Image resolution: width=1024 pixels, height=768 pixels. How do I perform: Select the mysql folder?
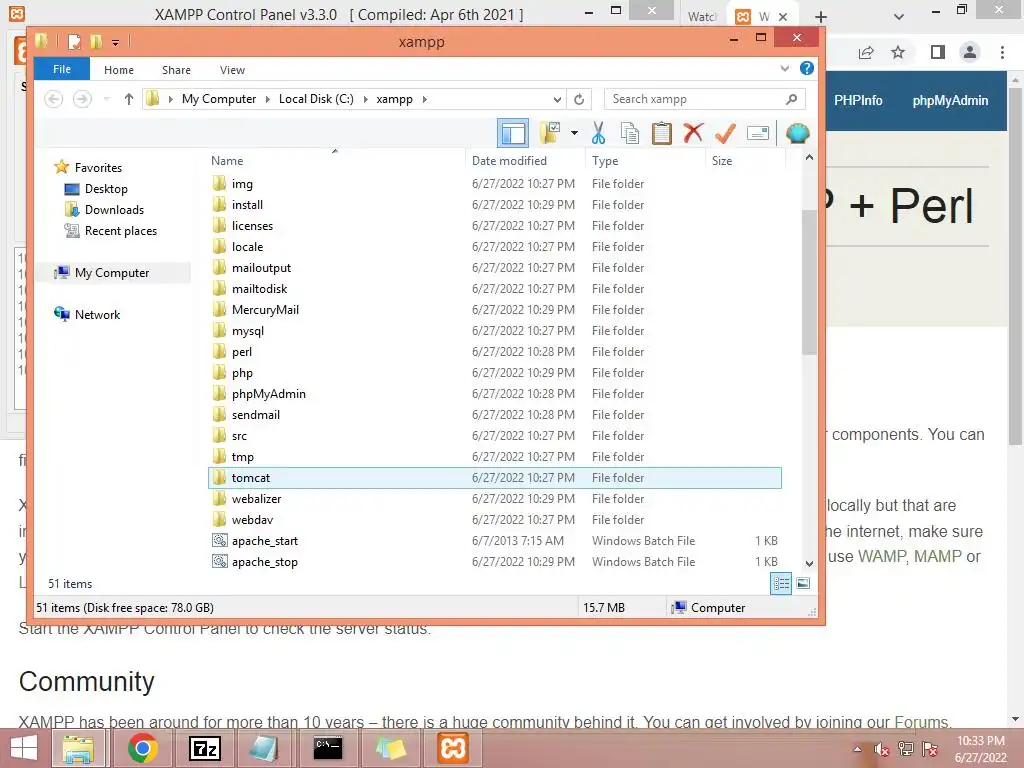[x=494, y=331]
